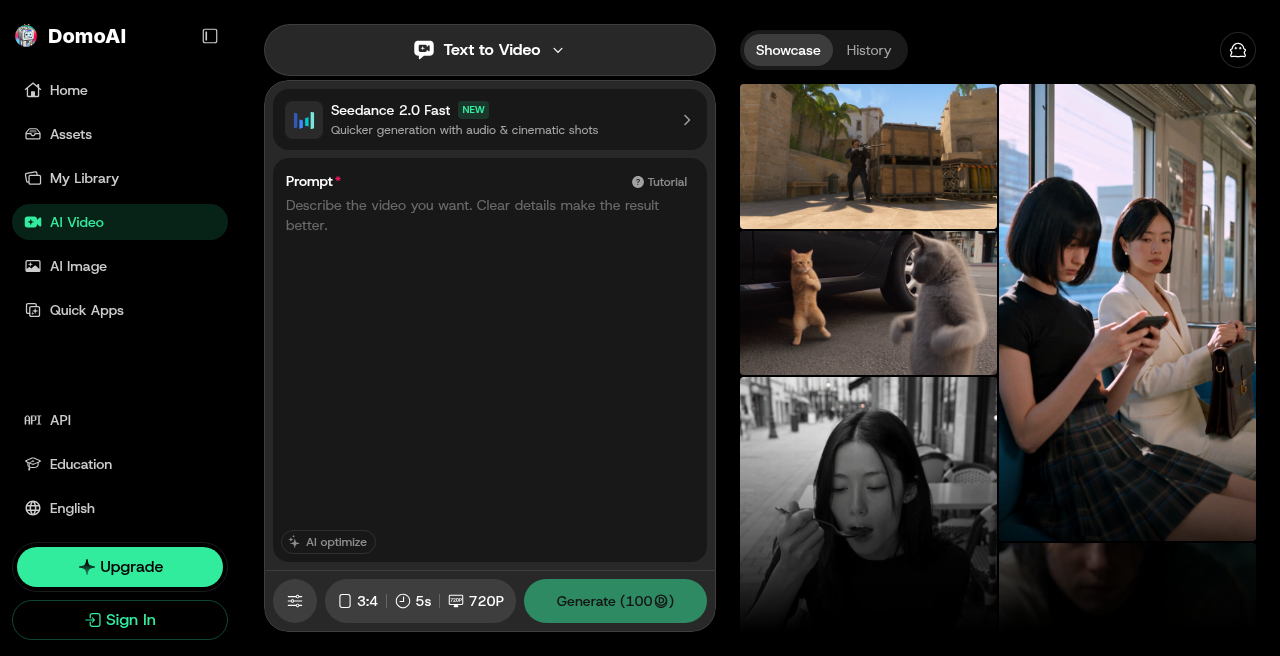Click the Prompt label text

[x=309, y=181]
